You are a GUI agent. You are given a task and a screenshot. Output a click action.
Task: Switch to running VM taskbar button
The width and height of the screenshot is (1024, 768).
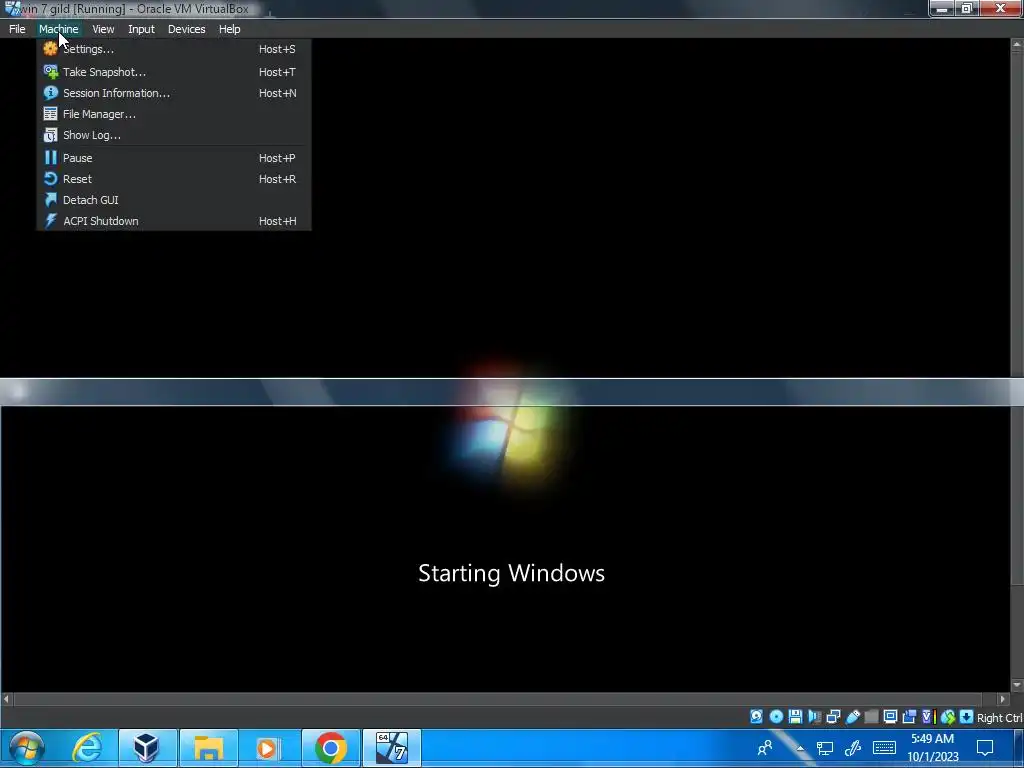[392, 748]
